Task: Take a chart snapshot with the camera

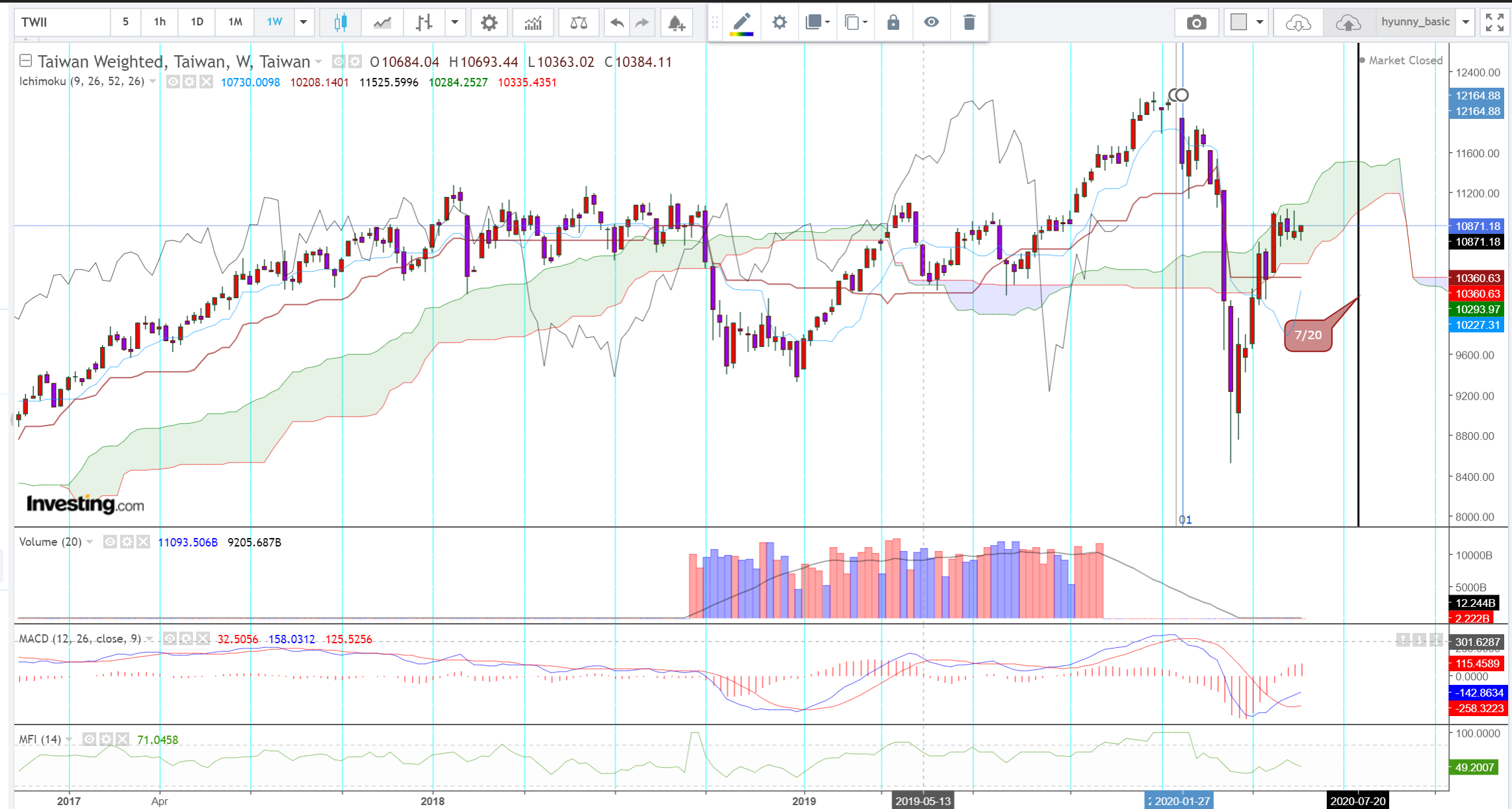Action: point(1196,23)
